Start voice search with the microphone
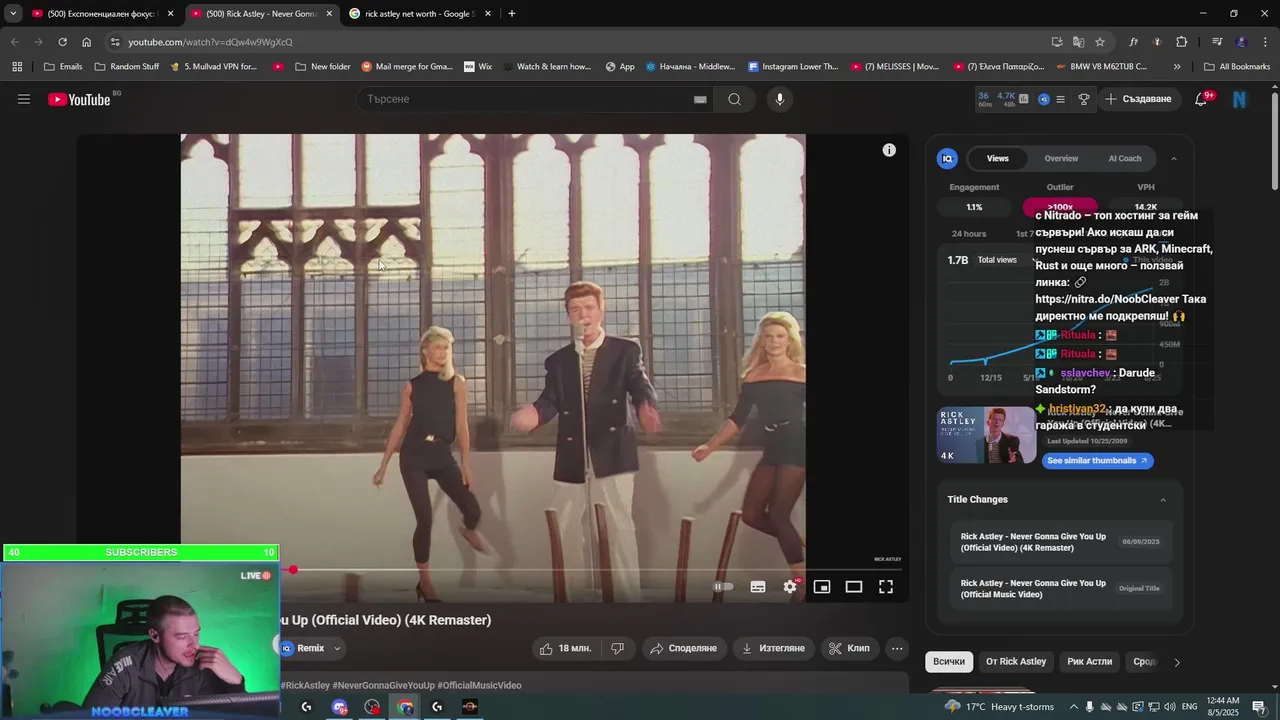This screenshot has height=720, width=1280. [780, 99]
